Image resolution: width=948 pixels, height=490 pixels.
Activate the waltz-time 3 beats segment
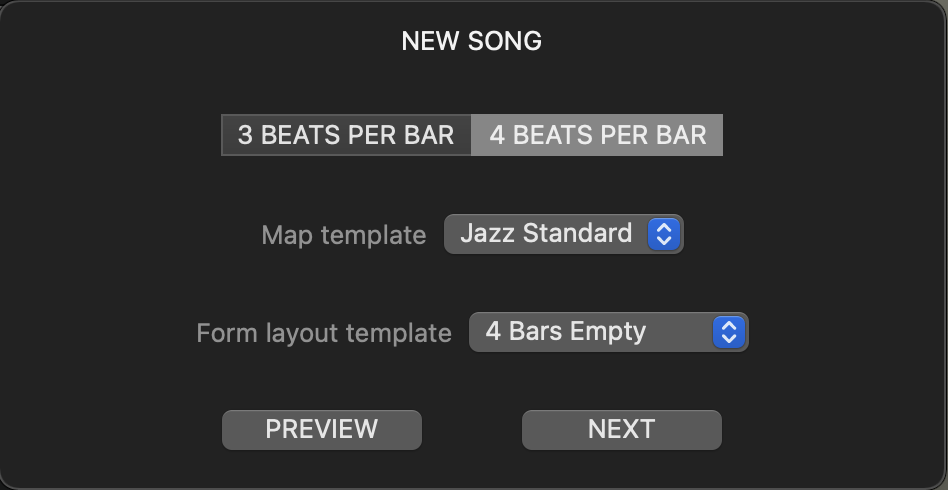346,135
